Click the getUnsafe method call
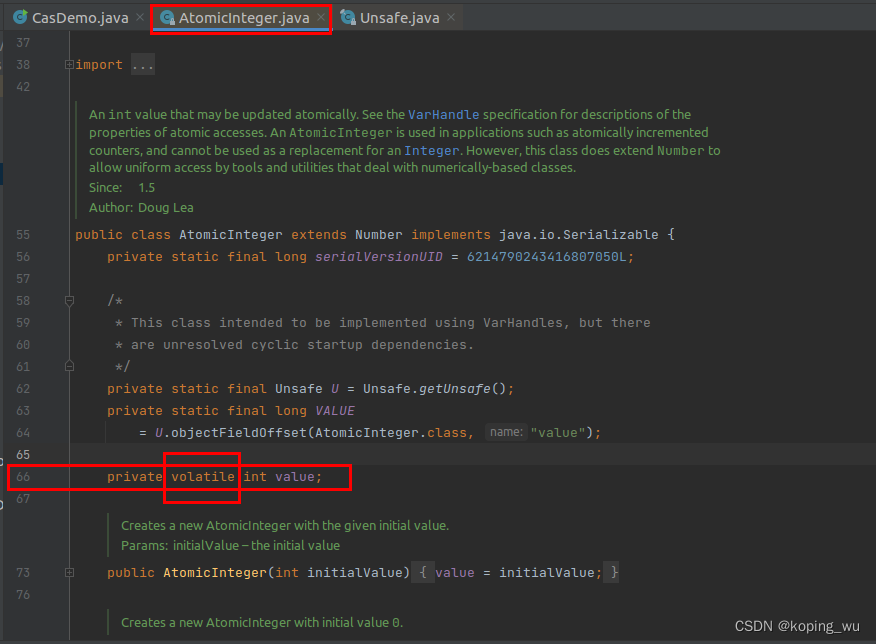 pos(455,389)
